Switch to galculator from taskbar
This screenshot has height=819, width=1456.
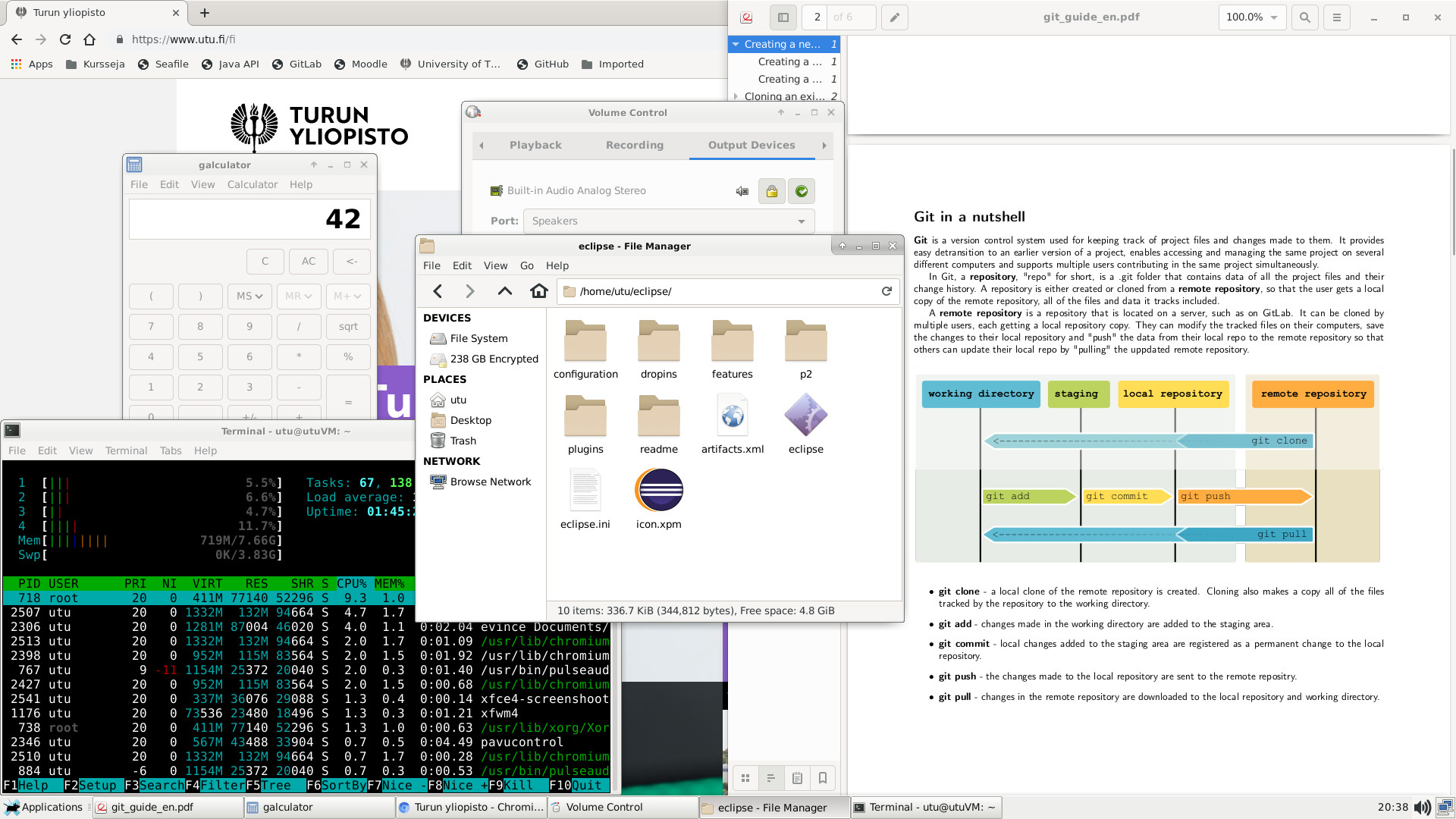[319, 808]
